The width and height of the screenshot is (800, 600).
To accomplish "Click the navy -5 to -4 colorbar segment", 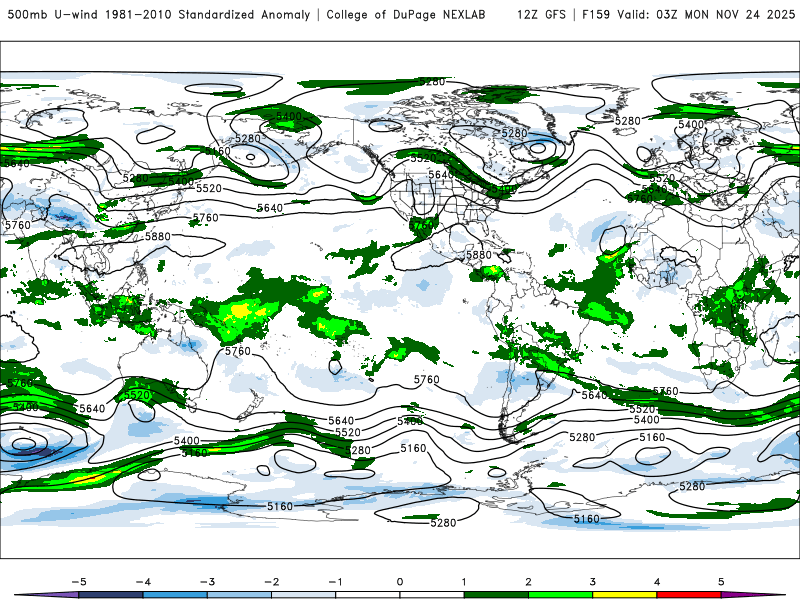I will pos(111,595).
